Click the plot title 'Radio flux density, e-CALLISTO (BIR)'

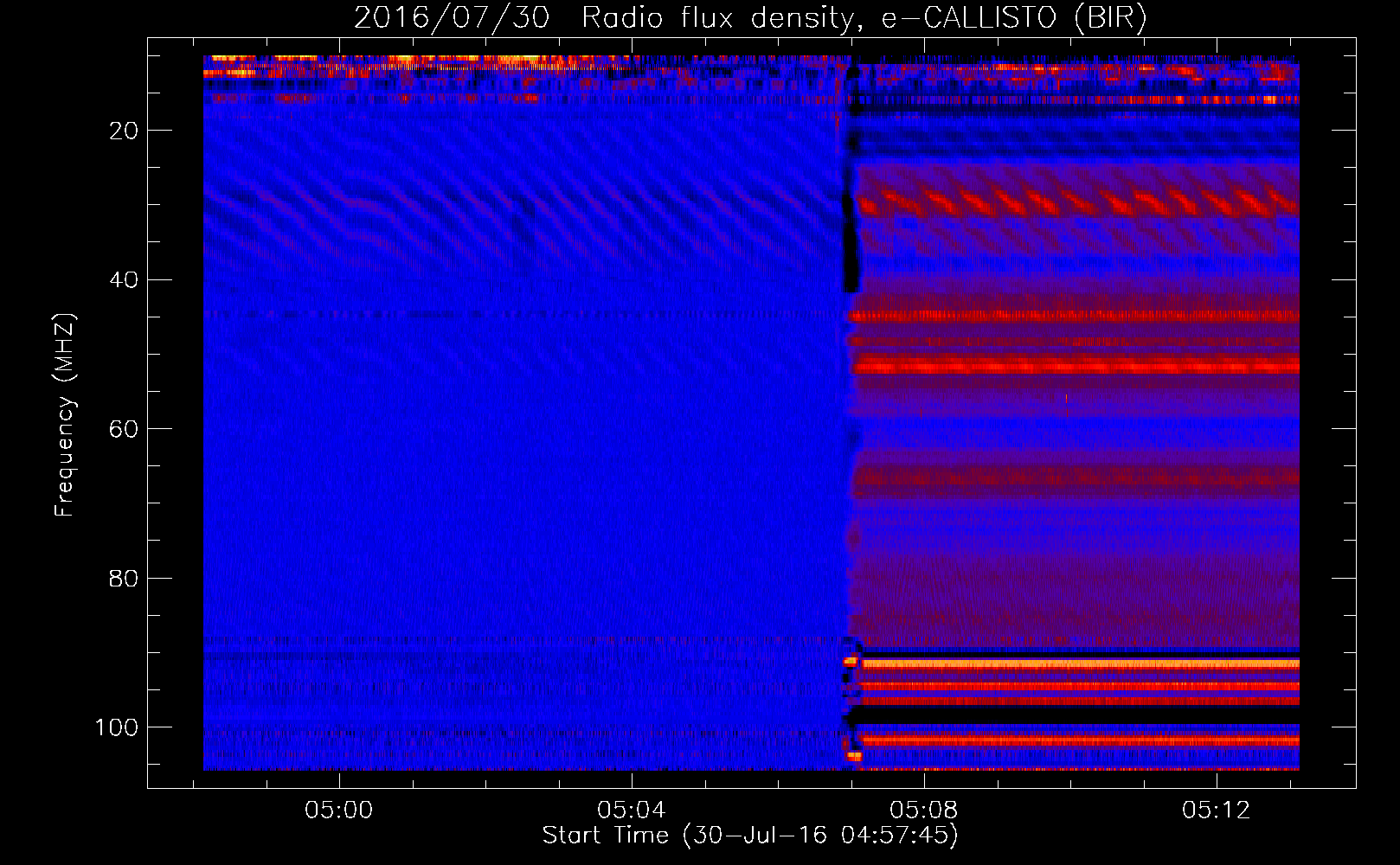864,18
